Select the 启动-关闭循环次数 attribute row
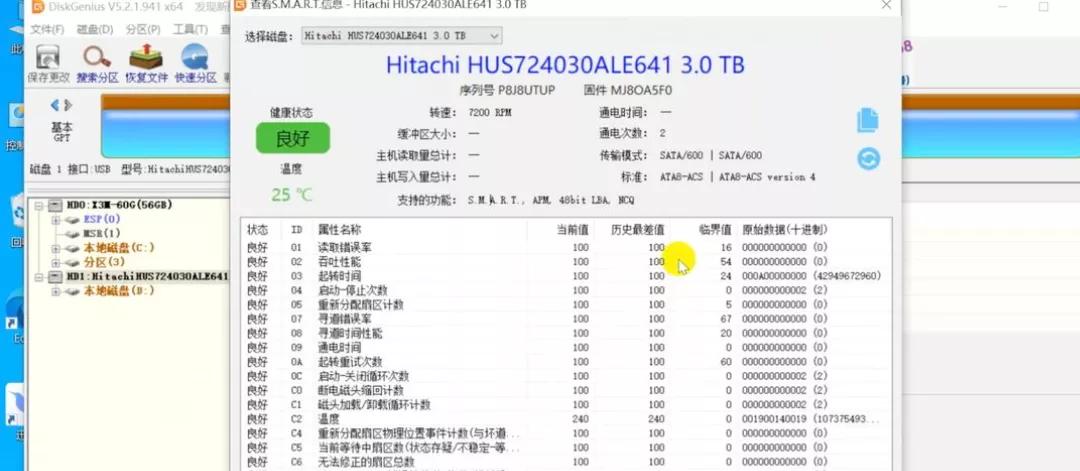The height and width of the screenshot is (471, 1080). (x=565, y=376)
